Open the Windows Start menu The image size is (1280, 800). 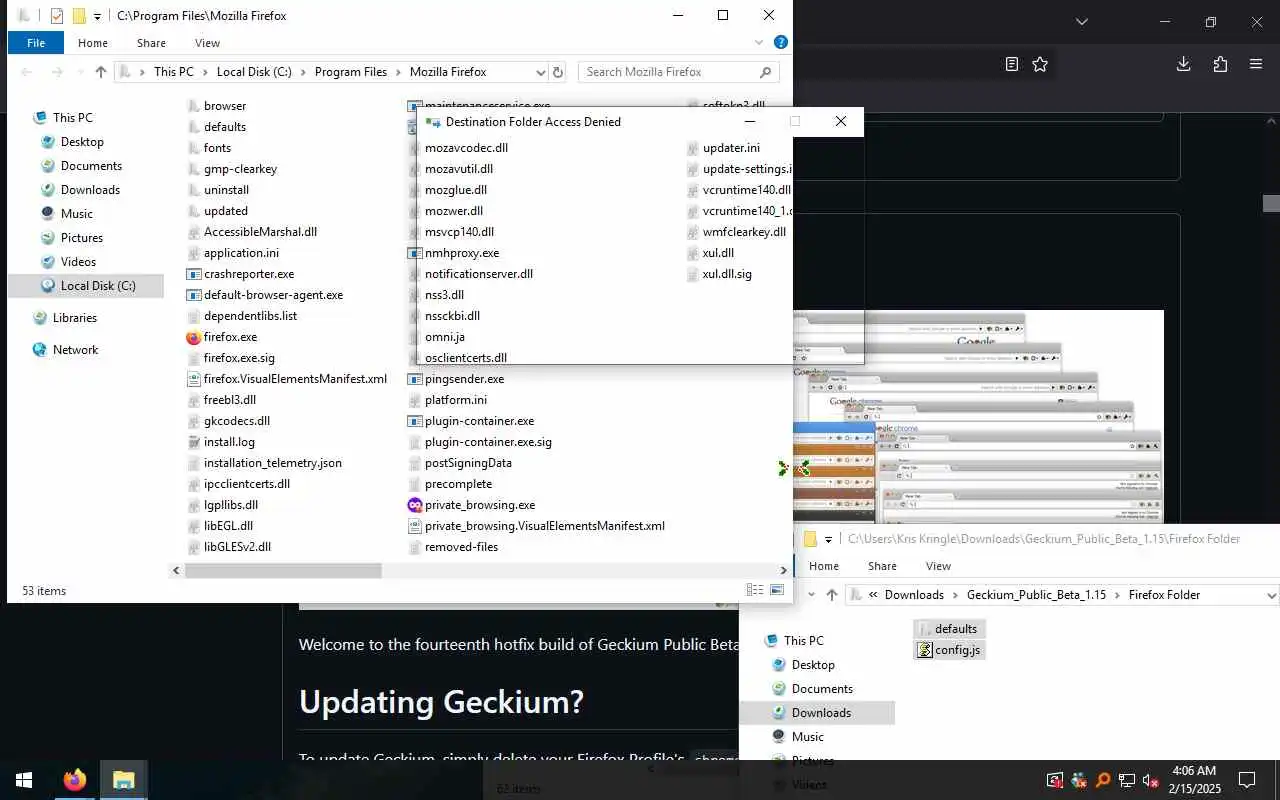pos(24,780)
